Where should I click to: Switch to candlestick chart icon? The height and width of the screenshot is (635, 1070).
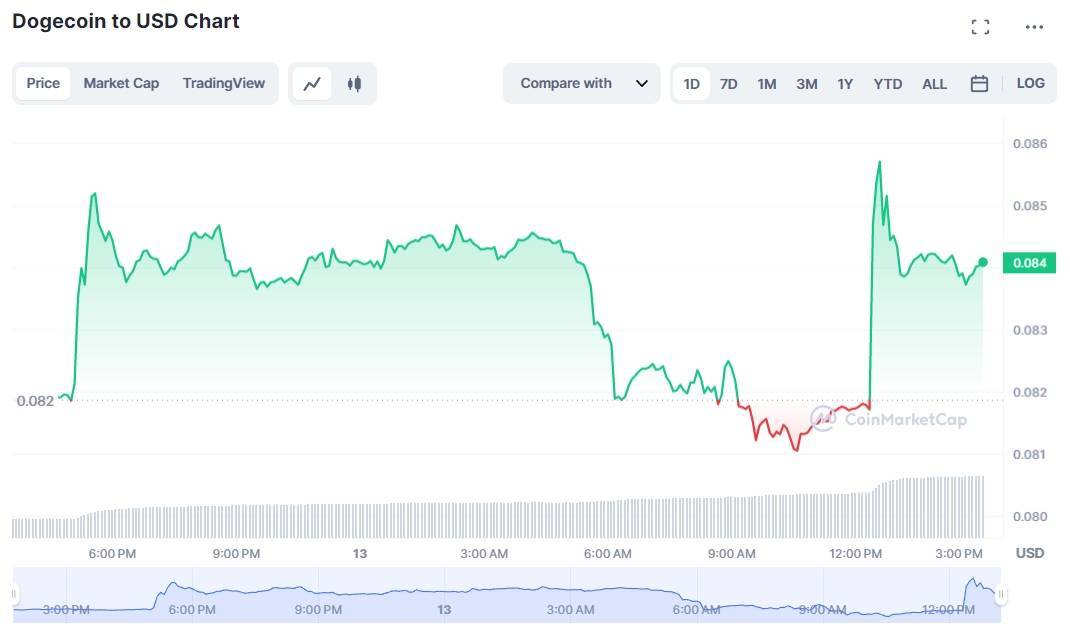pyautogui.click(x=354, y=84)
